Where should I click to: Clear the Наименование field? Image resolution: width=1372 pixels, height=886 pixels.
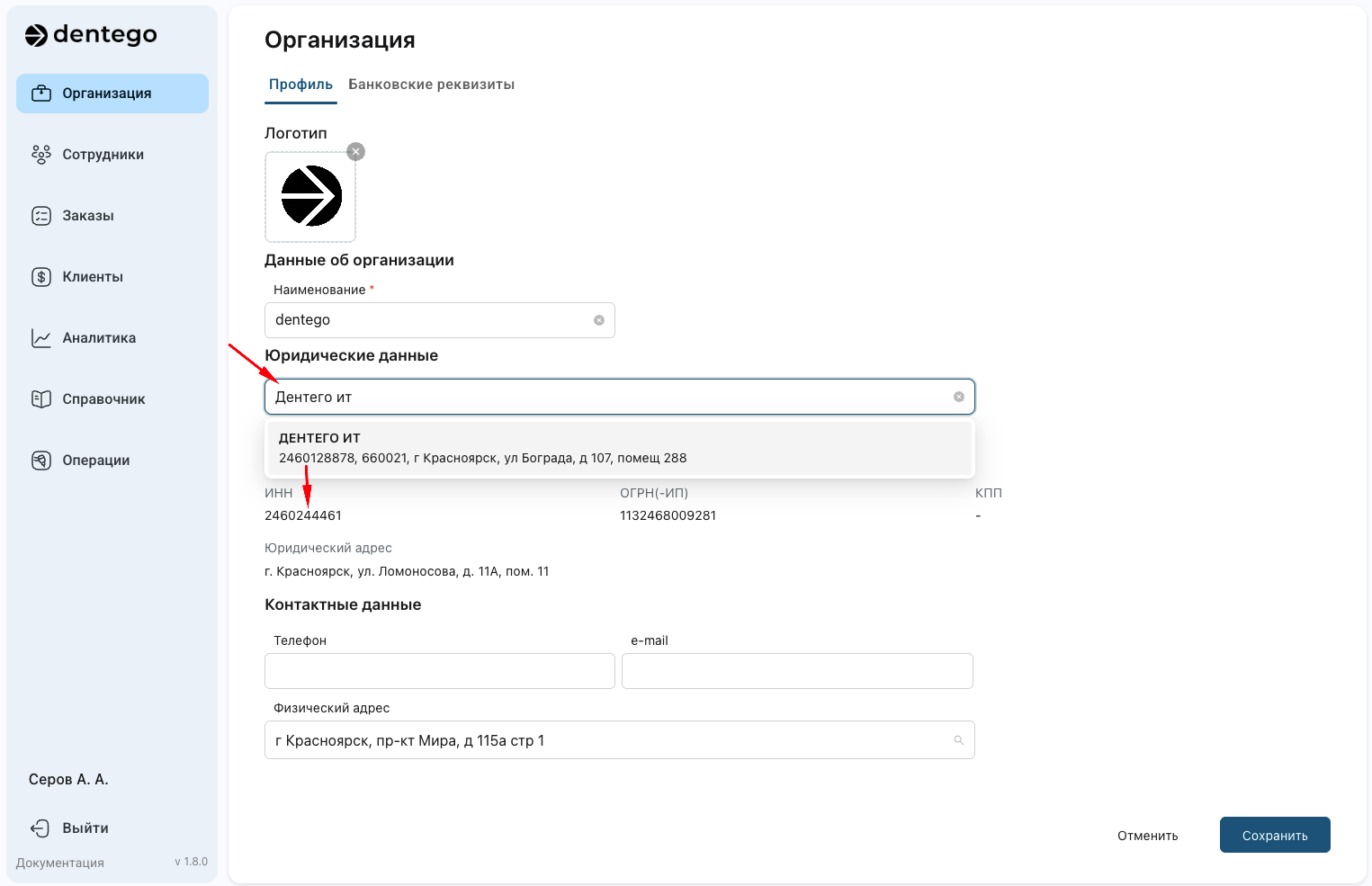[599, 320]
